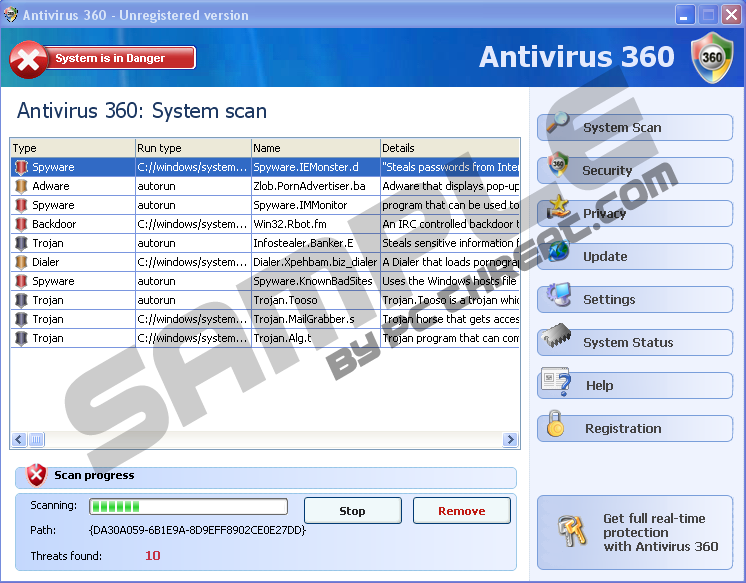Open the System Scan section
Image resolution: width=746 pixels, height=583 pixels.
click(635, 128)
